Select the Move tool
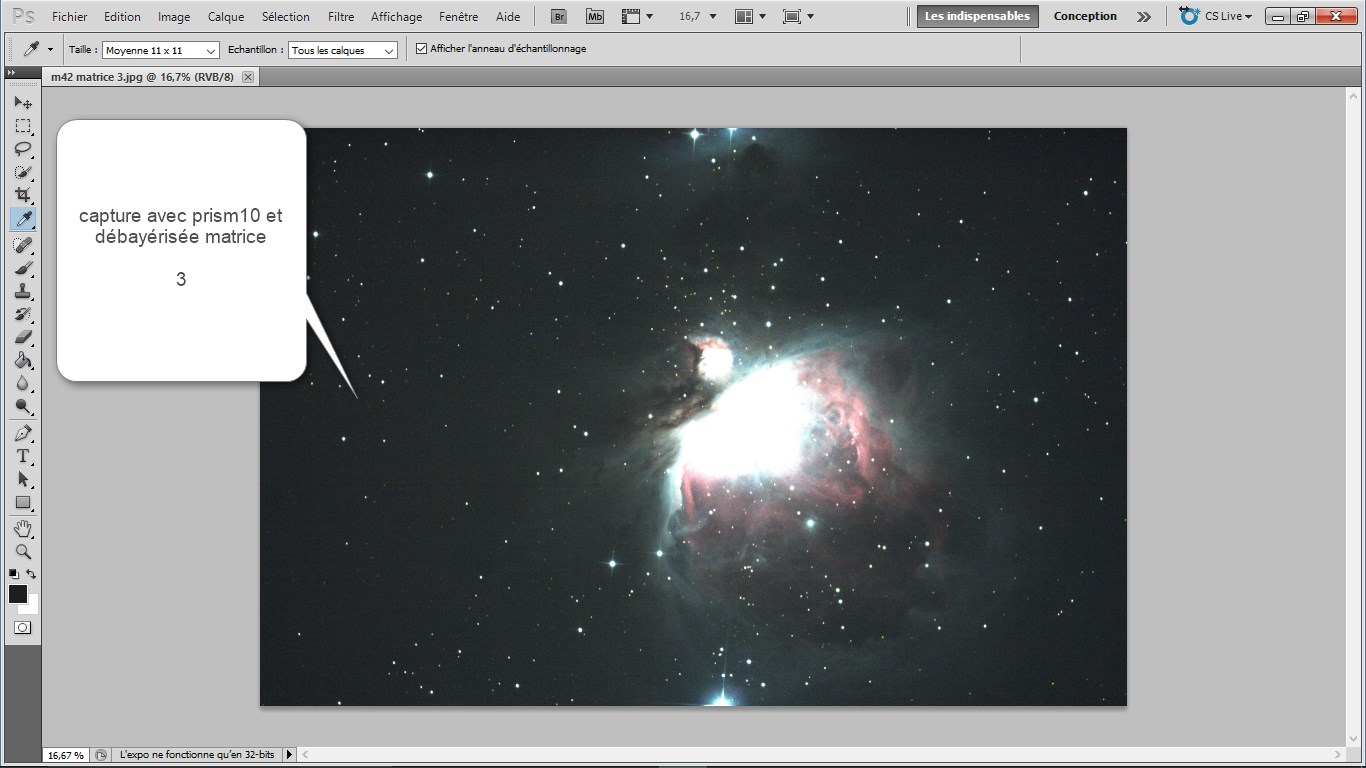 coord(23,103)
